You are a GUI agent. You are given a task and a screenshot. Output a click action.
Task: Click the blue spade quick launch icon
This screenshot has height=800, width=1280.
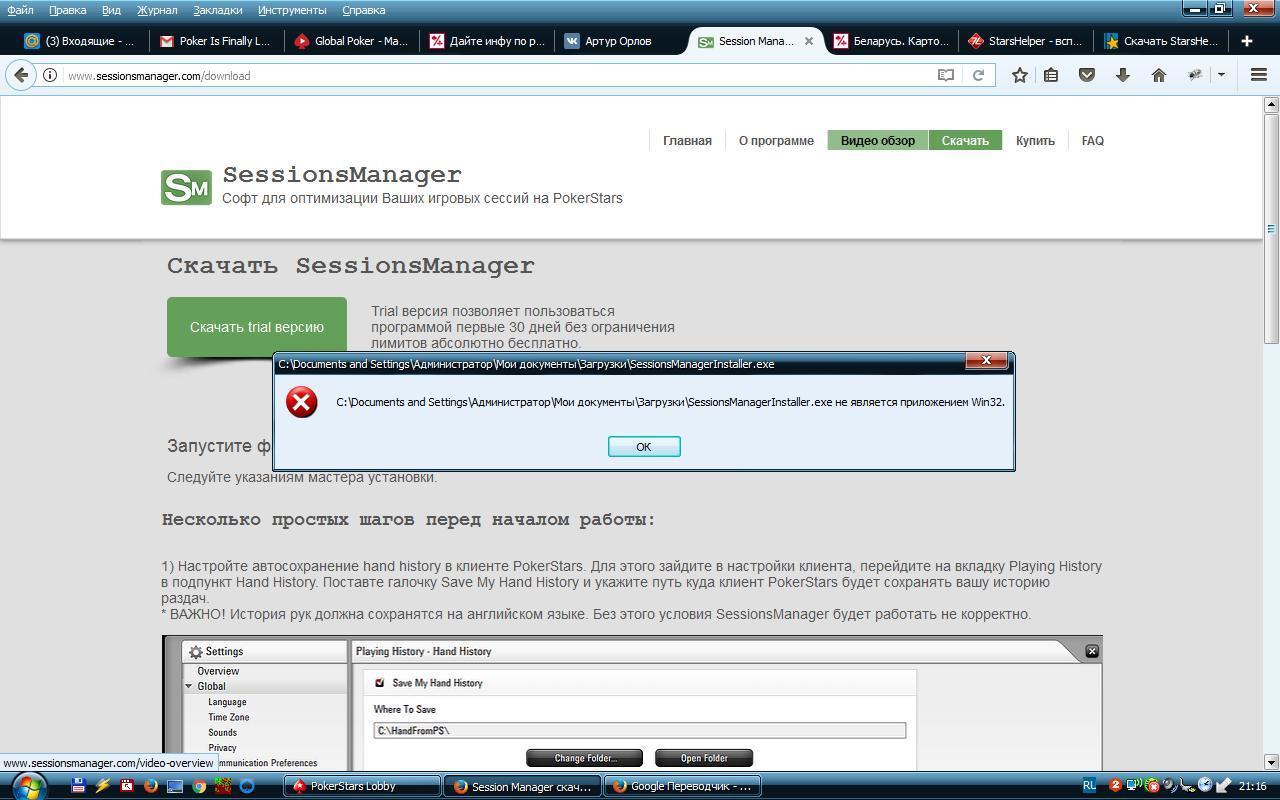[247, 786]
